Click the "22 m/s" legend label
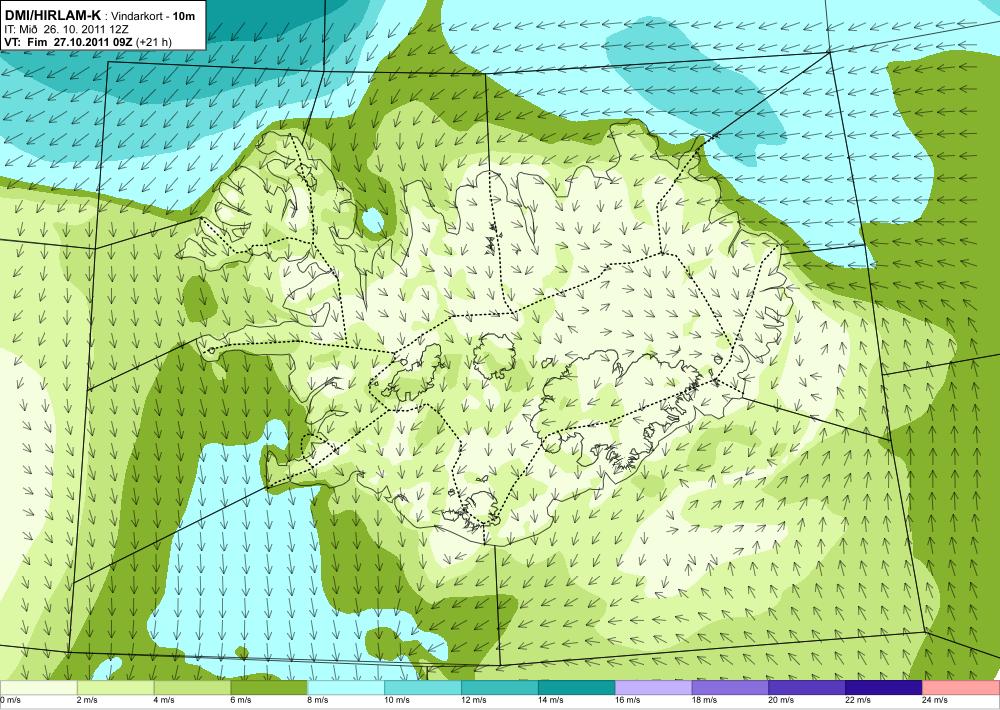This screenshot has height=710, width=1000. click(858, 700)
